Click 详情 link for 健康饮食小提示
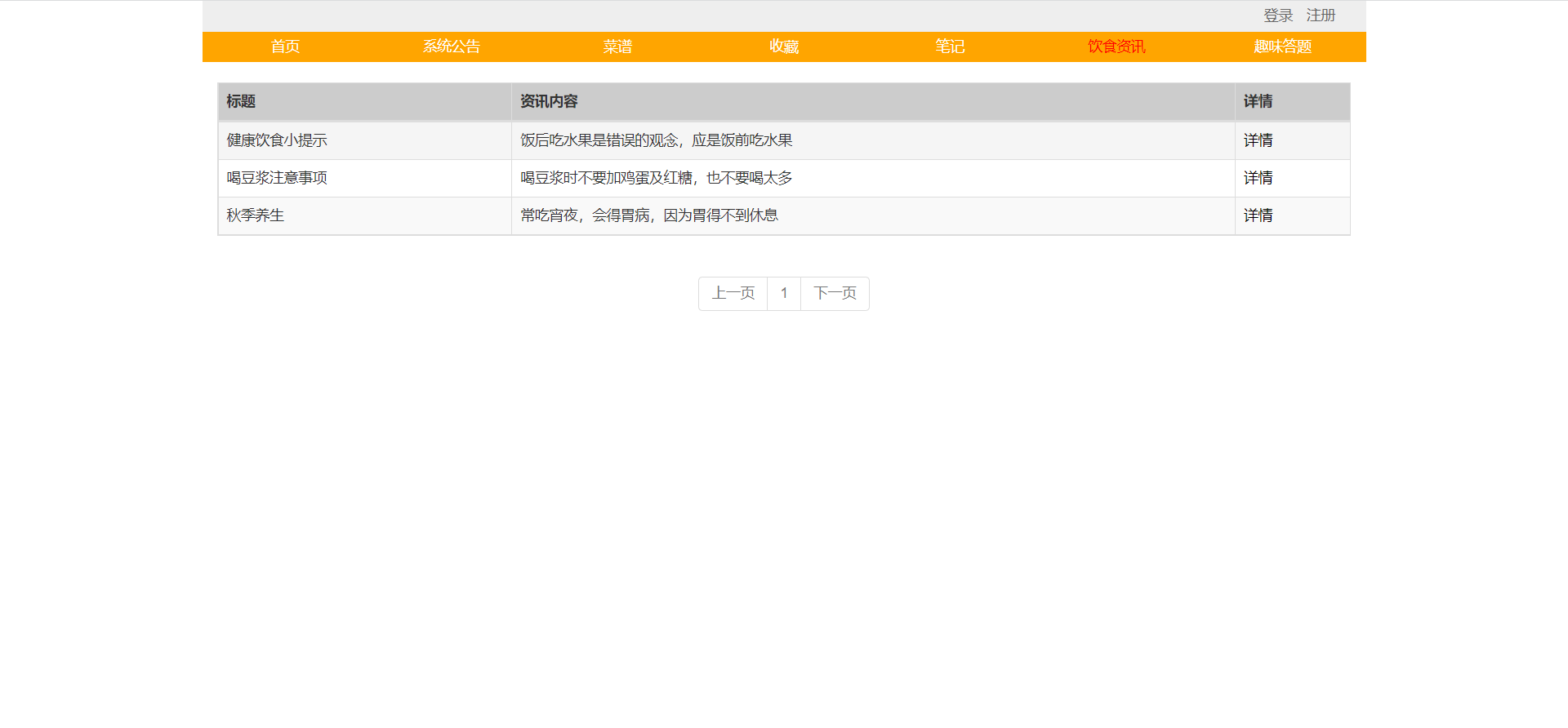 coord(1258,140)
